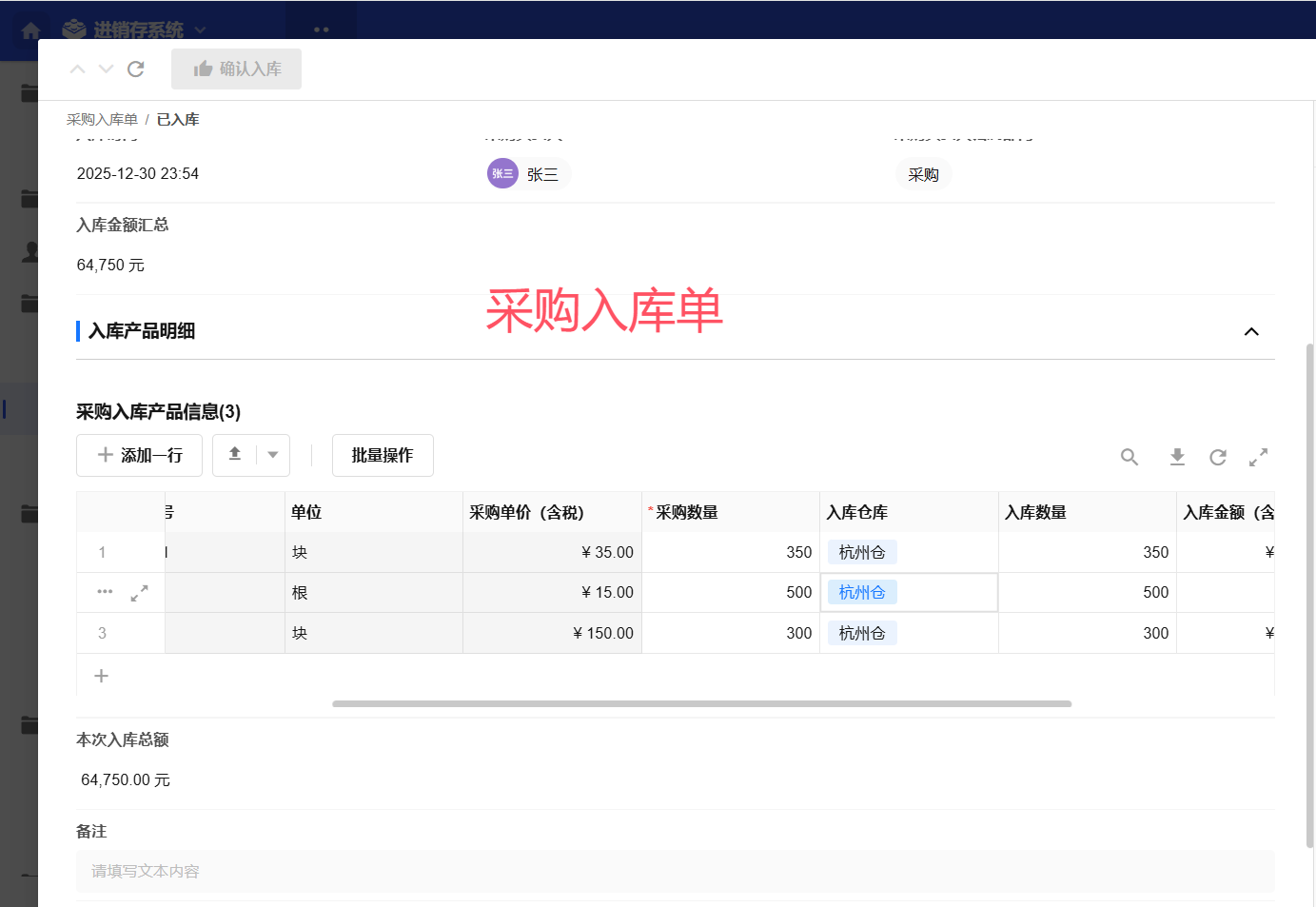Open the import dropdown arrow
1316x907 pixels.
[273, 455]
